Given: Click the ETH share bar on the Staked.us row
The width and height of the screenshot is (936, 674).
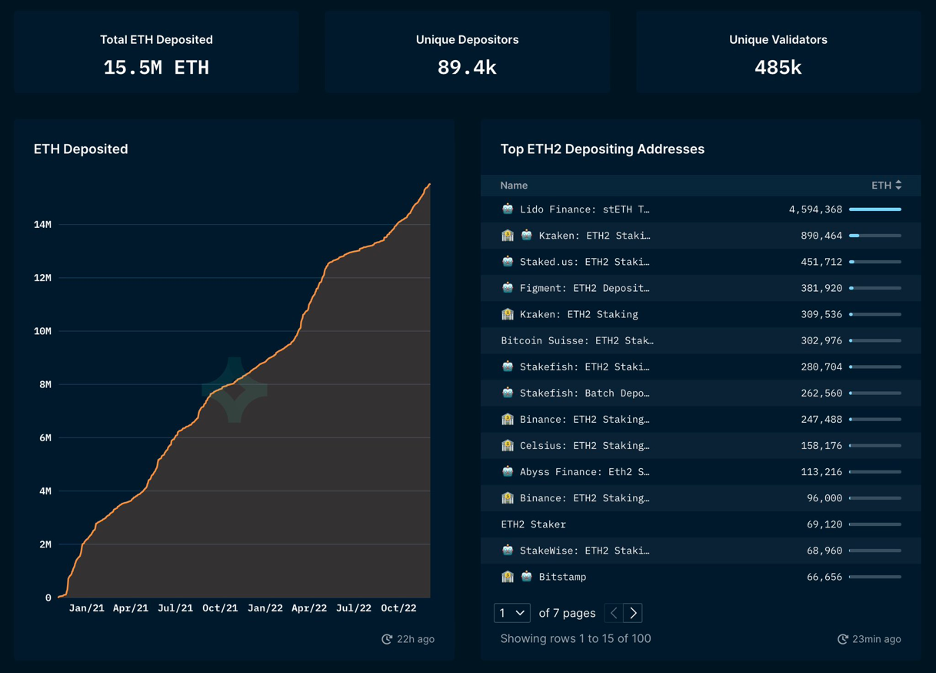Looking at the screenshot, I should tap(875, 262).
